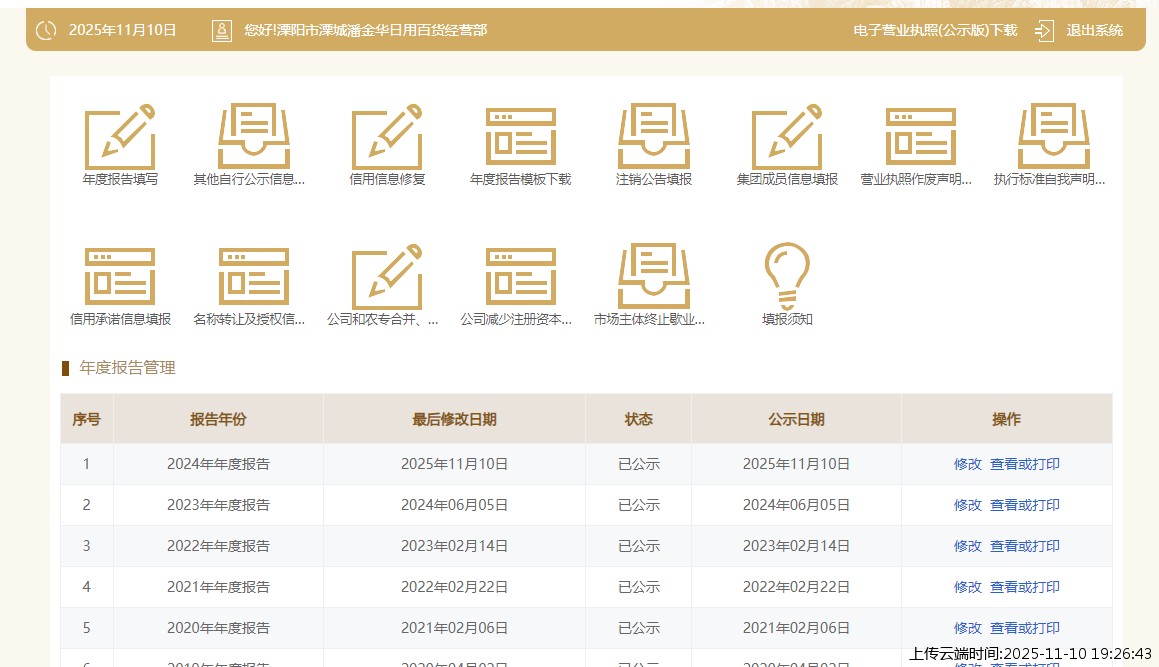Screen dimensions: 1159x667
Task: Click 退出系统 to log out
Action: 1094,31
